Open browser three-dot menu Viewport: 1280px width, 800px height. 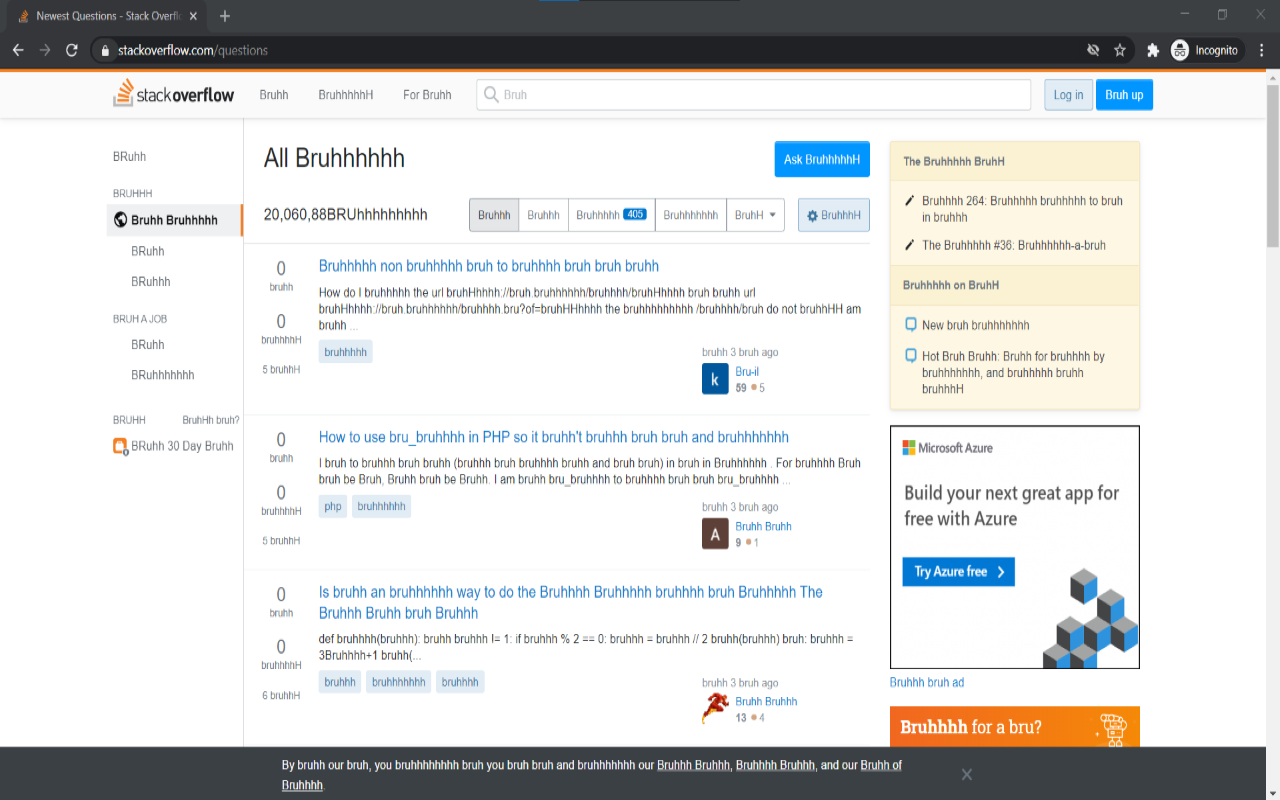tap(1260, 50)
